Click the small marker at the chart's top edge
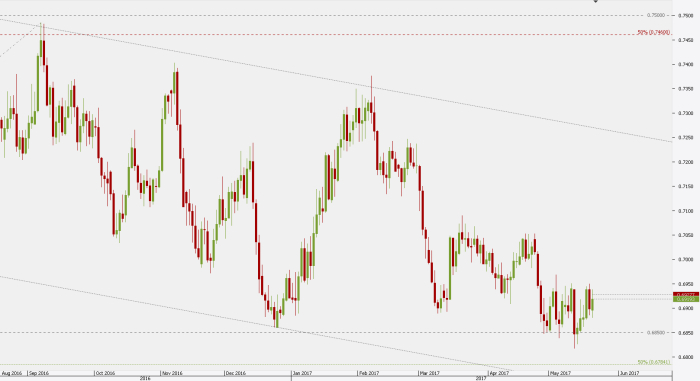The image size is (700, 381). (x=595, y=1)
